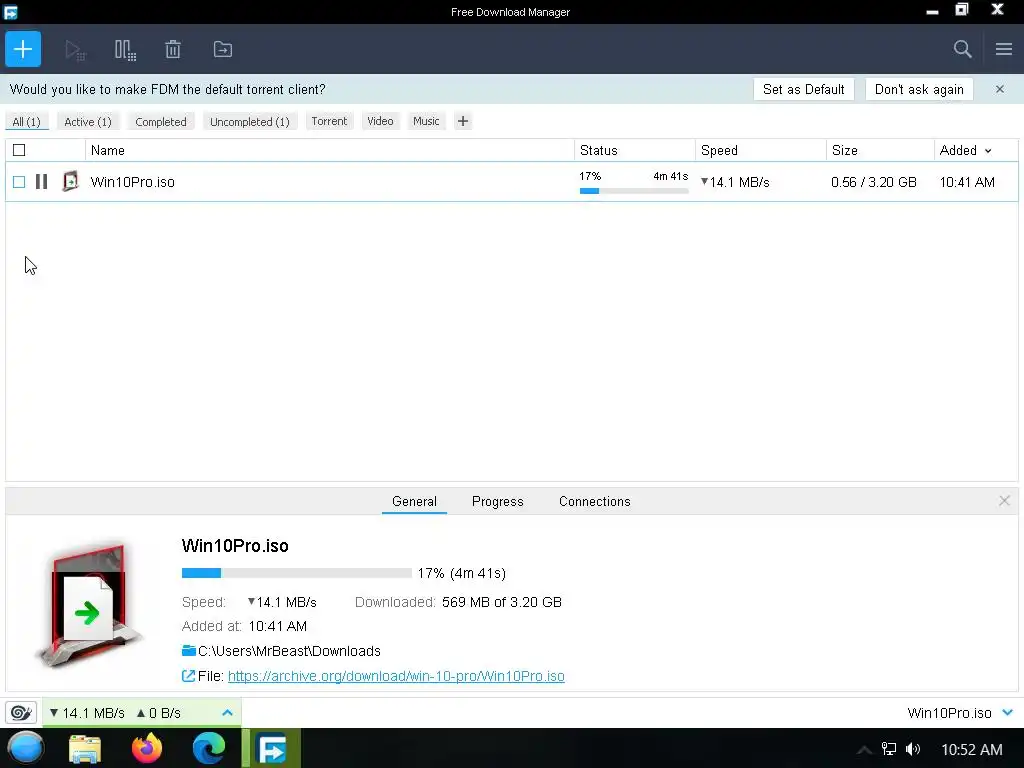Screen dimensions: 1024x768
Task: Click the 14.1 MB/s speed cell in the row
Action: [x=735, y=182]
